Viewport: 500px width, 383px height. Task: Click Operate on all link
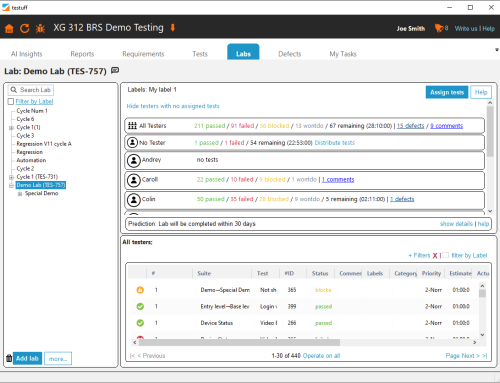321,356
